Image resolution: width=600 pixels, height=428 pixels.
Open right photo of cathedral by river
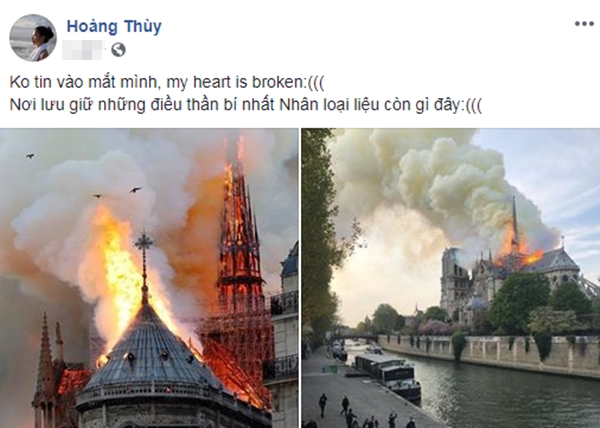click(451, 278)
